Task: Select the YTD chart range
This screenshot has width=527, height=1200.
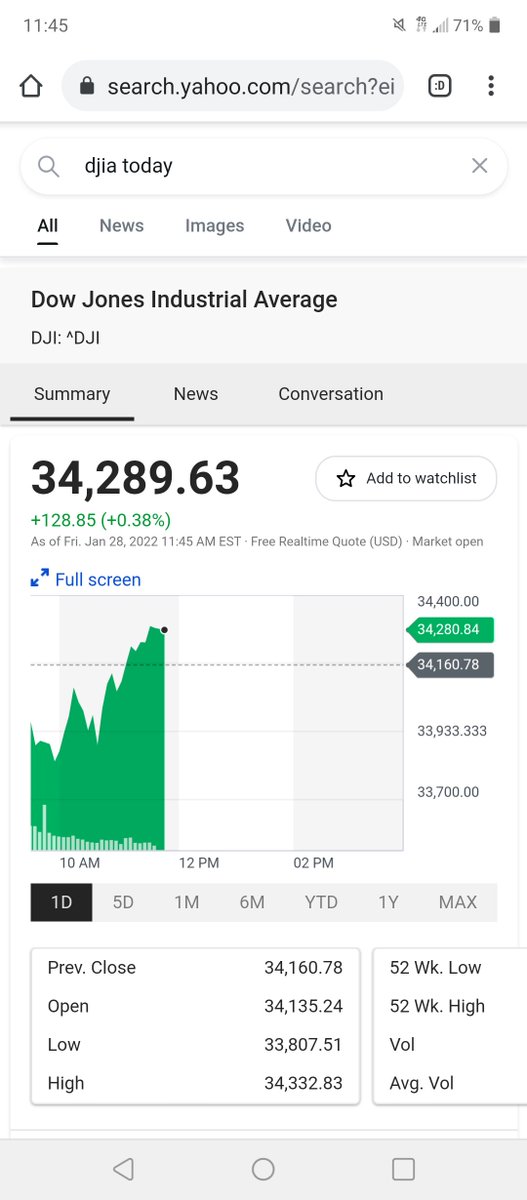Action: pos(321,902)
